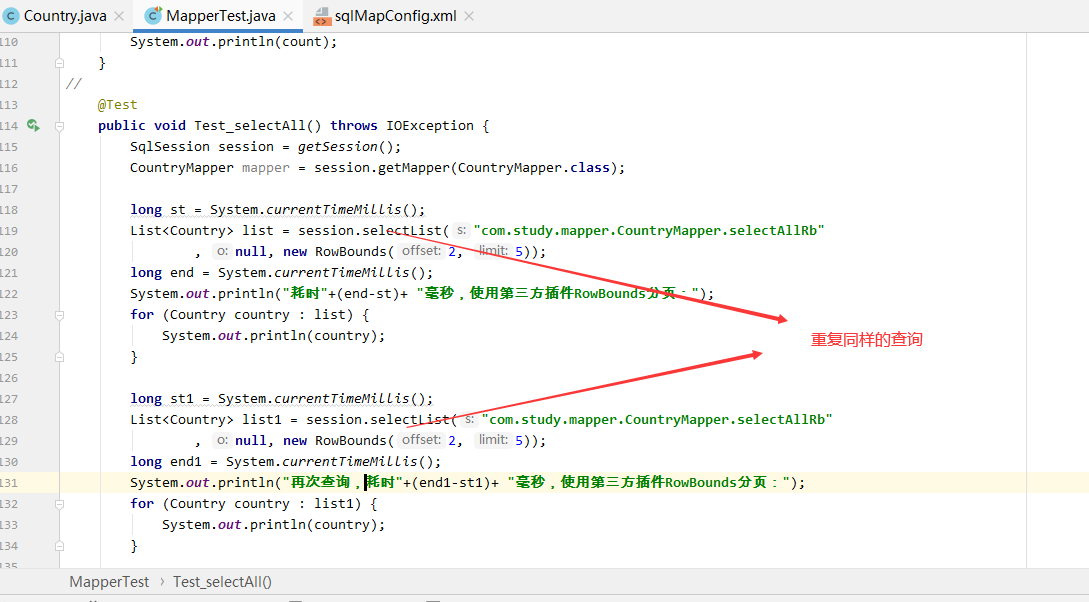Click the IOException in throws clause

[430, 126]
